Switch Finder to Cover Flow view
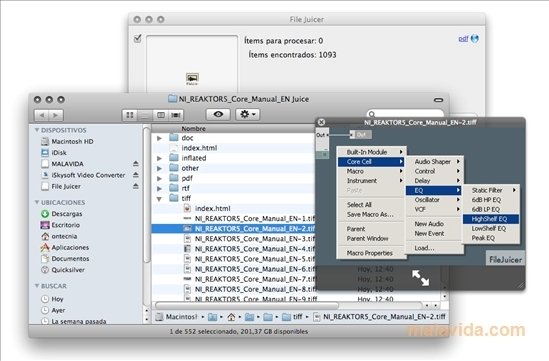Viewport: 549px width, 361px height. 175,115
